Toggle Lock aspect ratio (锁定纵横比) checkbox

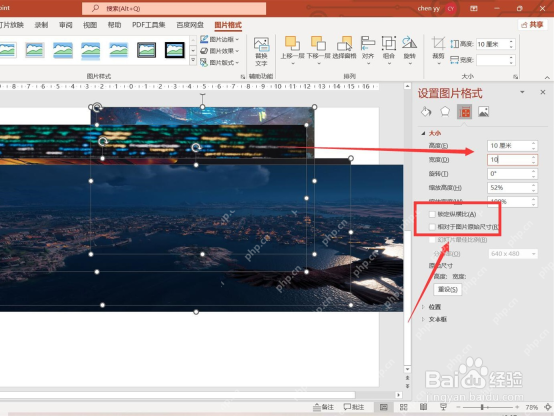(432, 214)
